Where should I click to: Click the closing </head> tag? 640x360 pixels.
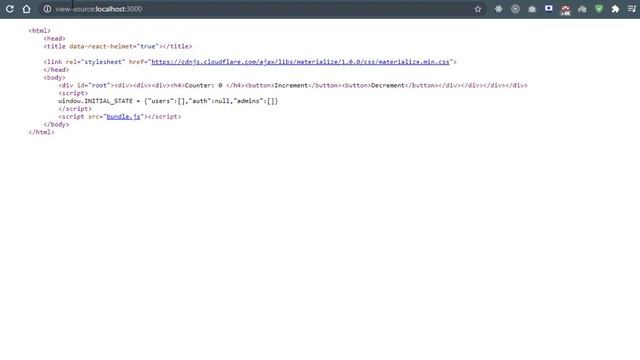pos(56,70)
